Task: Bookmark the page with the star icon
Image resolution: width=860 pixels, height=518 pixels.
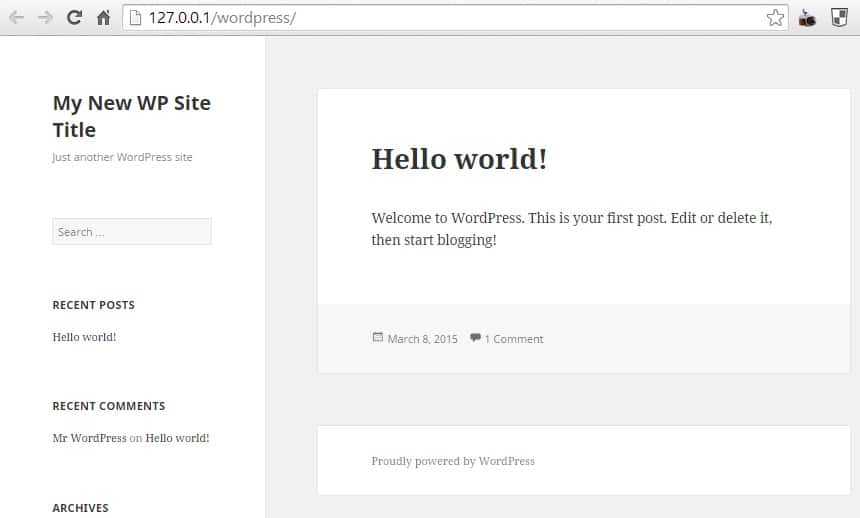Action: [775, 18]
